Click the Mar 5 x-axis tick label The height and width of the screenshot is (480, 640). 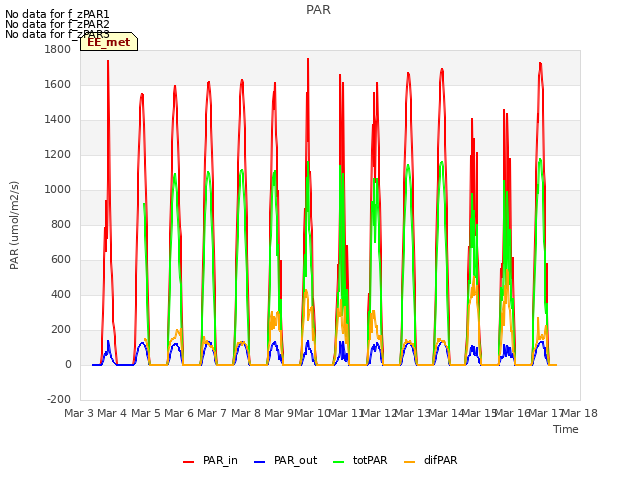[x=146, y=413]
